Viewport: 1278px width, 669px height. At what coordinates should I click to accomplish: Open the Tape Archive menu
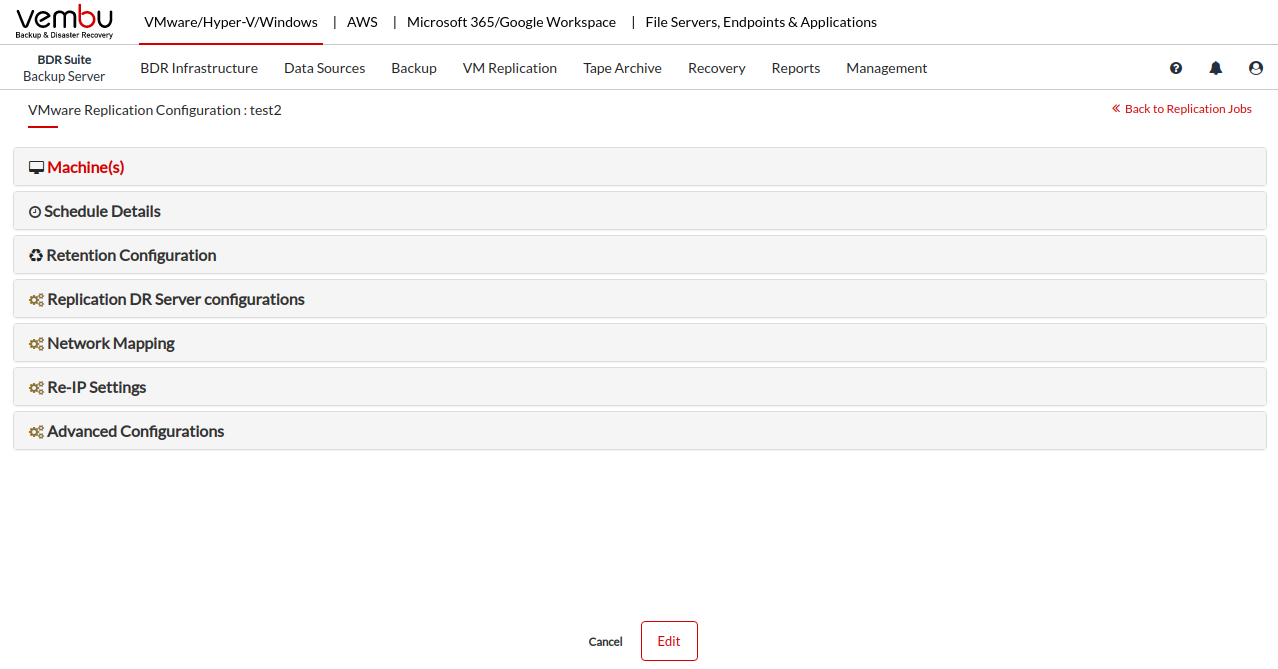point(622,68)
